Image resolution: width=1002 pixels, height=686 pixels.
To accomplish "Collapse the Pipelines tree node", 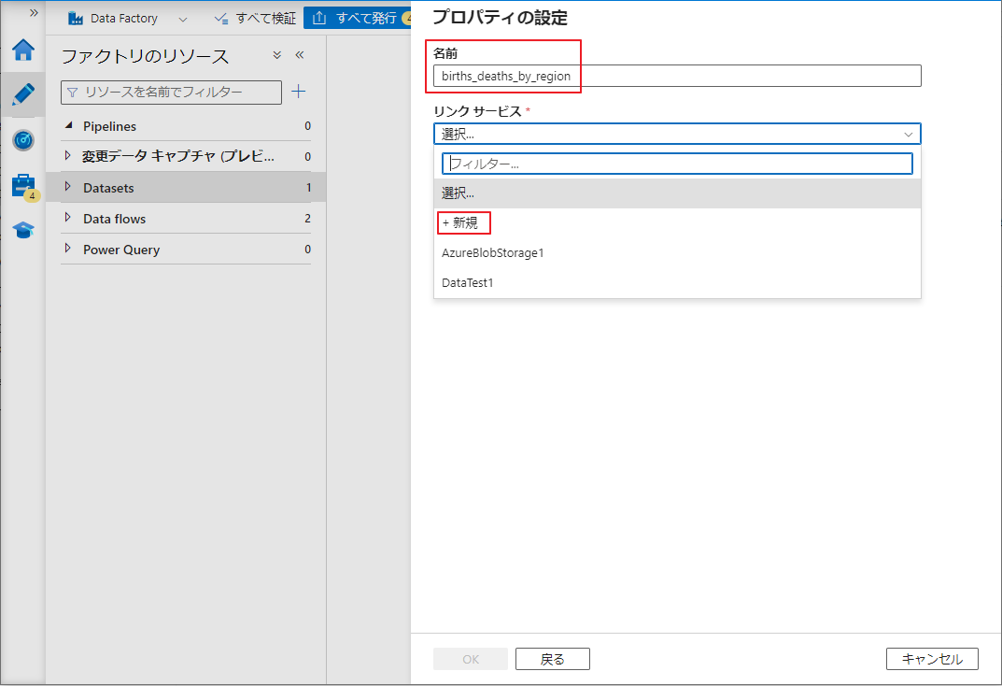I will pyautogui.click(x=68, y=125).
